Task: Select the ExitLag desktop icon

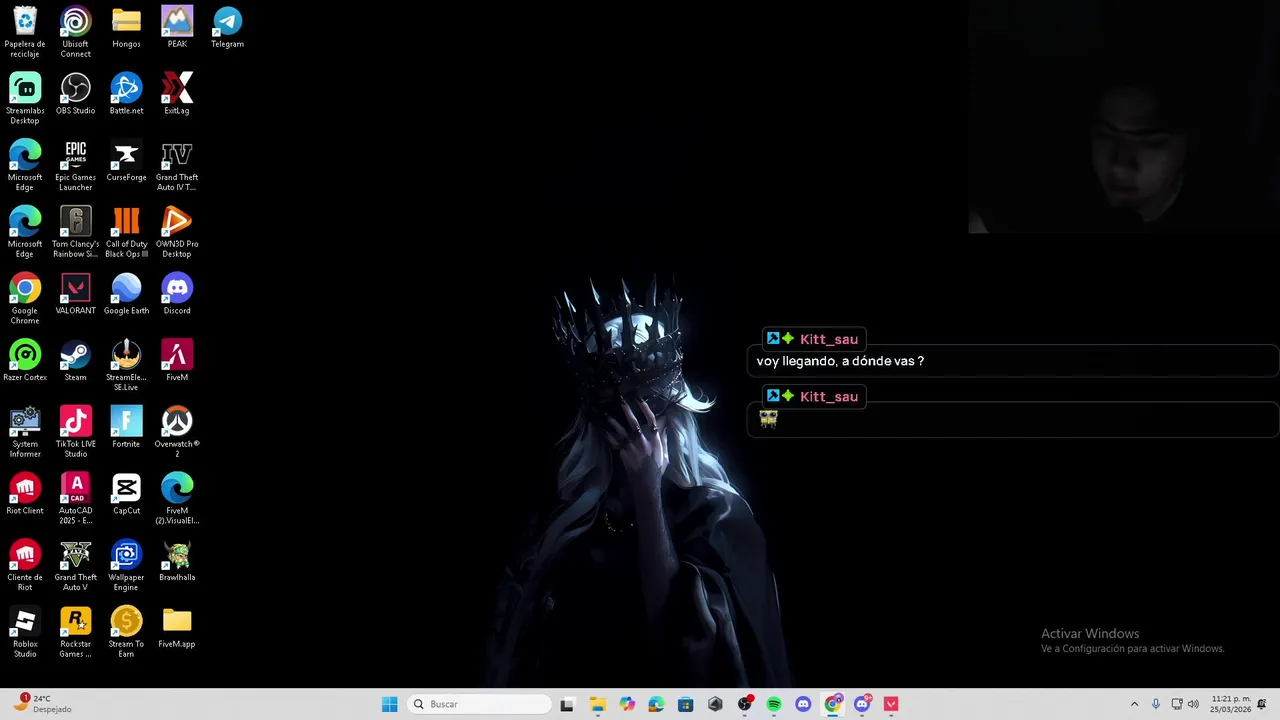Action: coord(177,94)
